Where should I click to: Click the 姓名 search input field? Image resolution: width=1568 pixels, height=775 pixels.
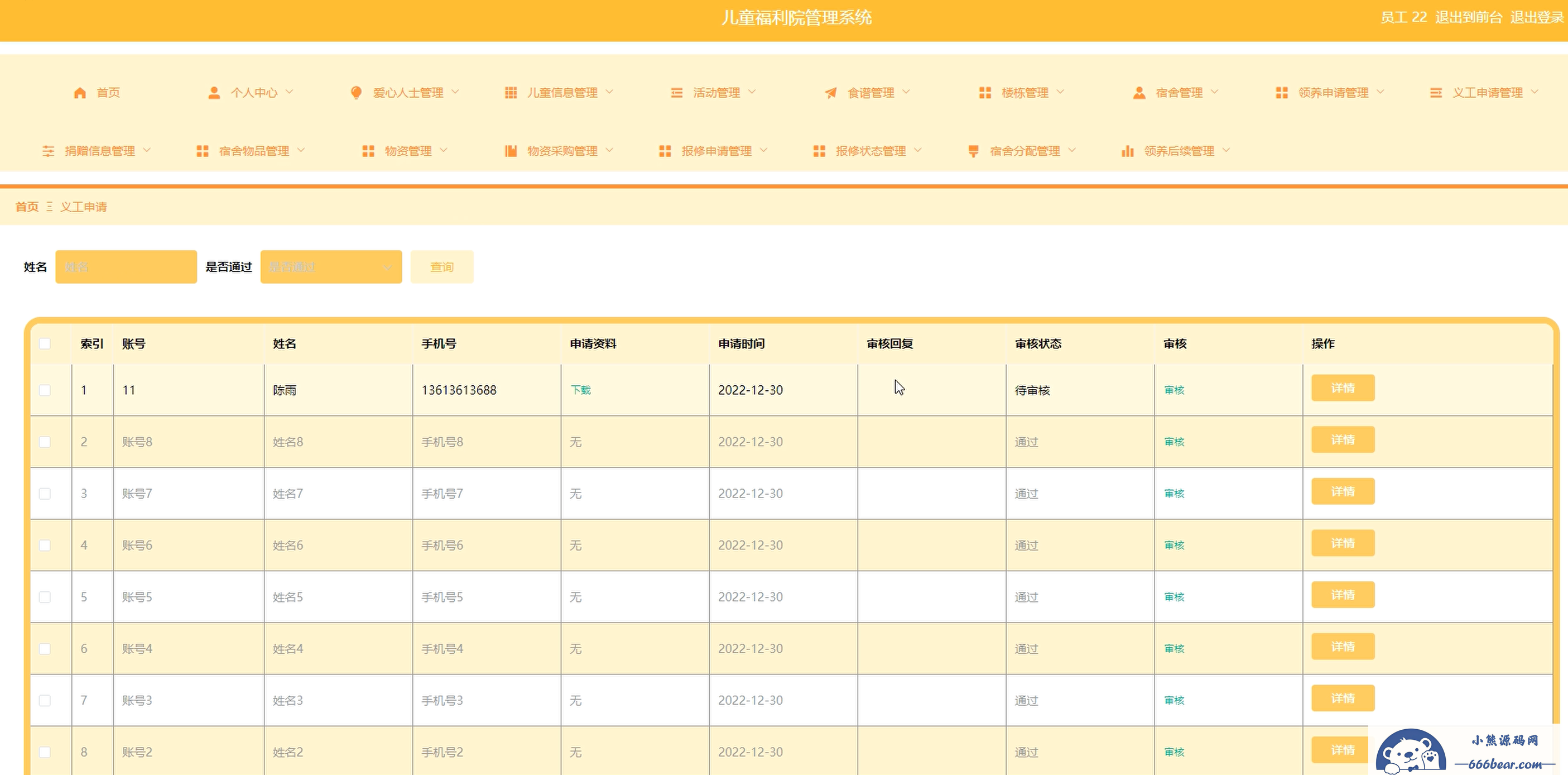pyautogui.click(x=126, y=267)
